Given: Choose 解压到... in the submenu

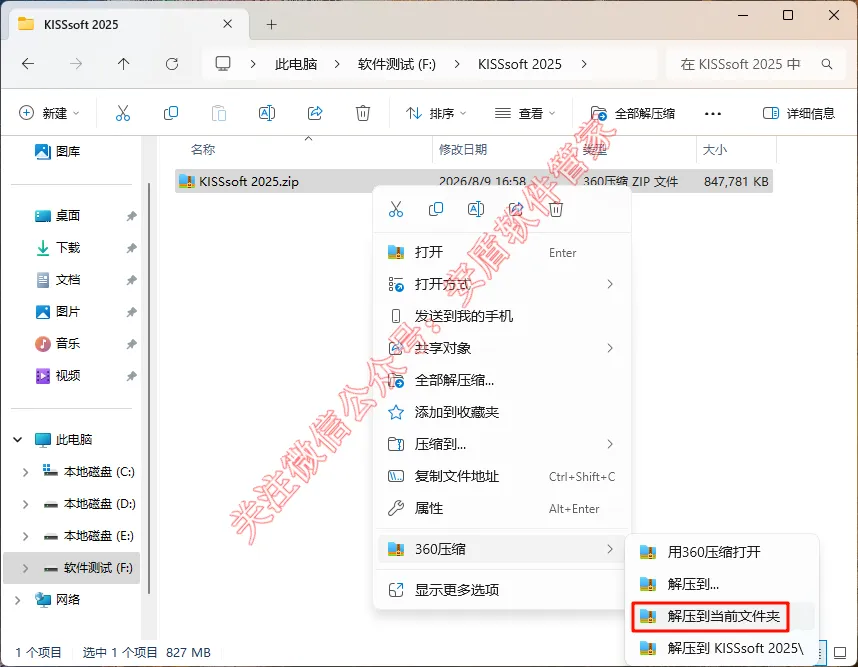Looking at the screenshot, I should (722, 584).
